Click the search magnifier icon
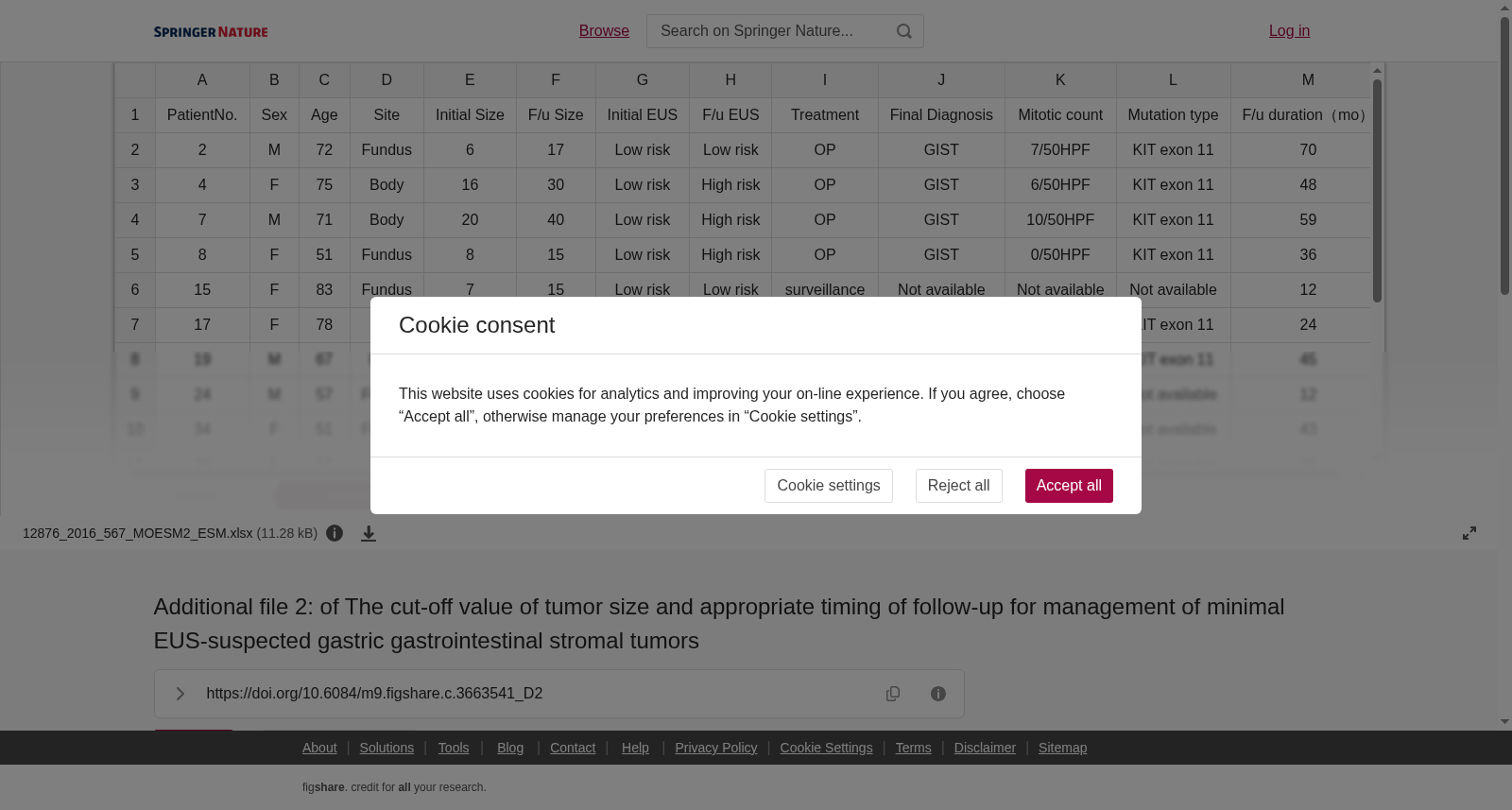The width and height of the screenshot is (1512, 810). 904,31
